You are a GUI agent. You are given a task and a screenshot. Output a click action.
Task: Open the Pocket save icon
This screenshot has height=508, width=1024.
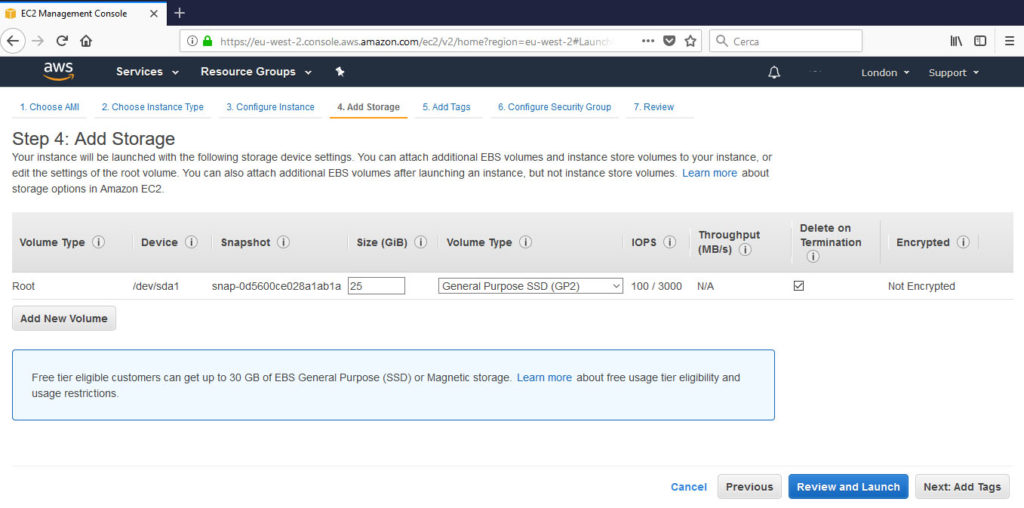pyautogui.click(x=669, y=40)
